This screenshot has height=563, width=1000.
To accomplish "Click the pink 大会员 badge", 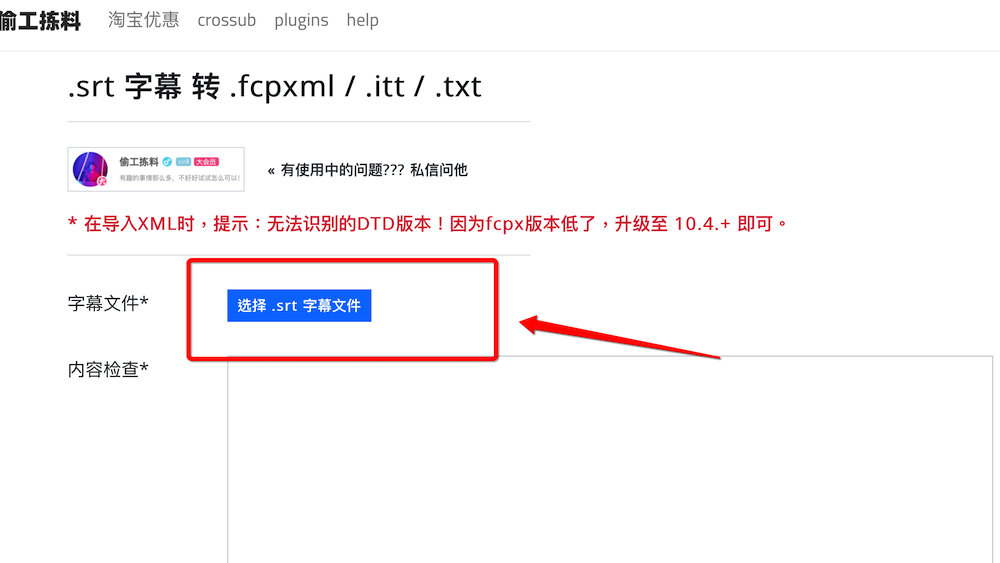I will click(206, 162).
